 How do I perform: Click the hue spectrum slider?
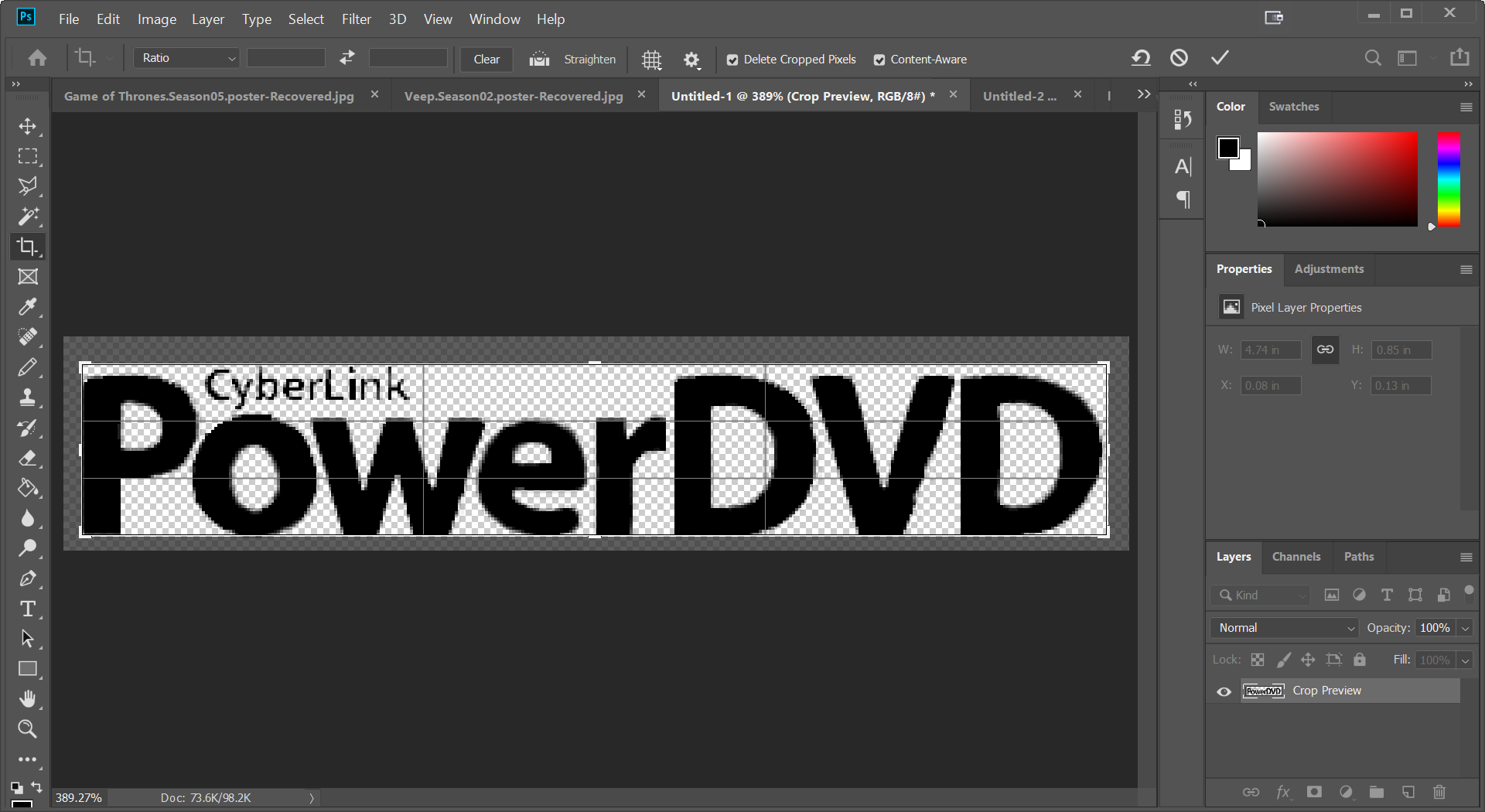pyautogui.click(x=1449, y=179)
